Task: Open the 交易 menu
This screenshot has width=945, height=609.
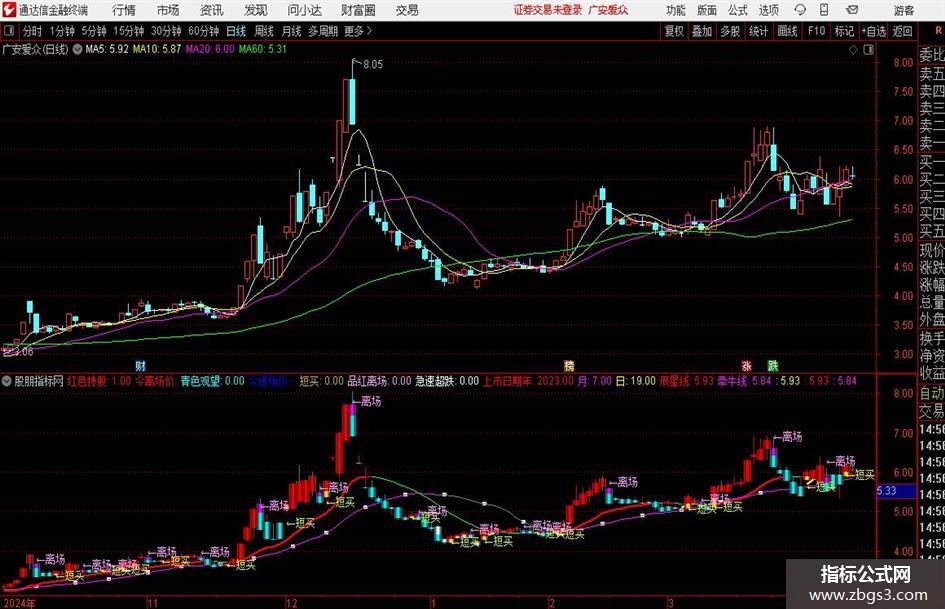Action: point(407,10)
